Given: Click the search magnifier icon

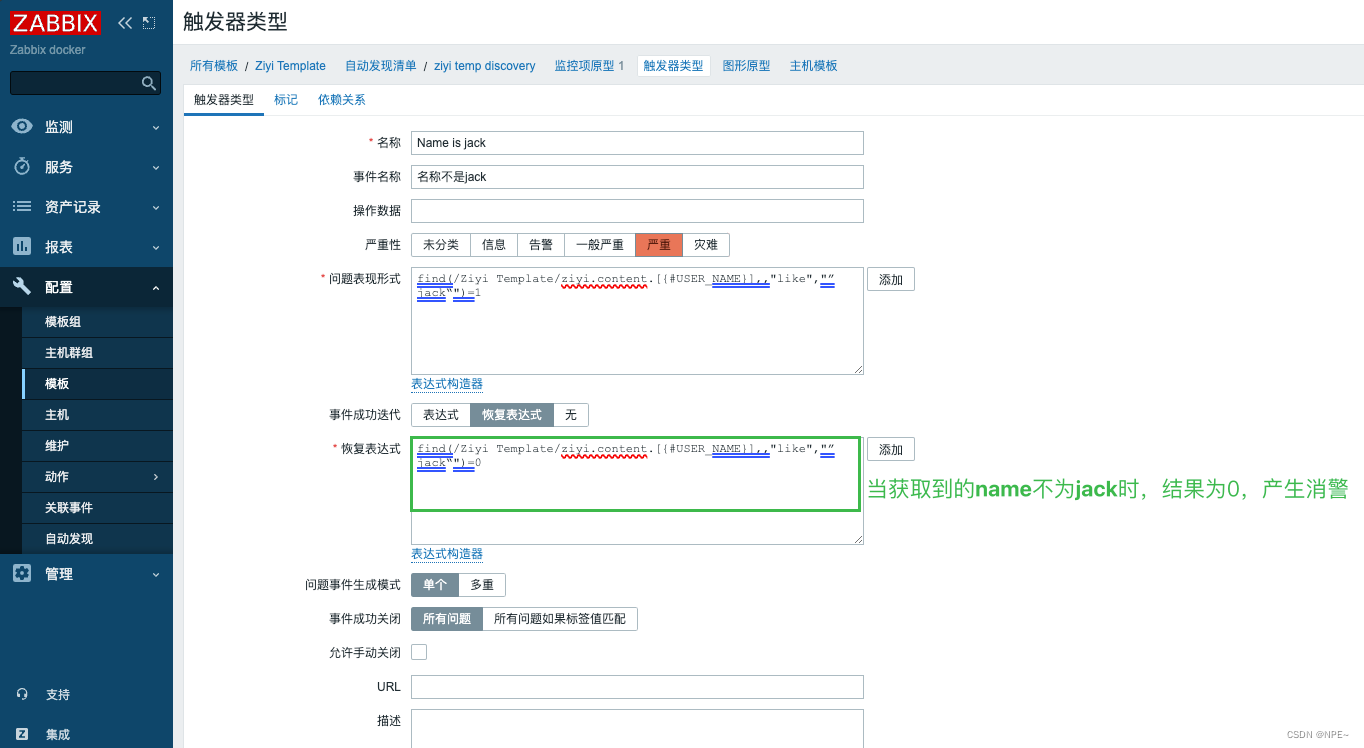Looking at the screenshot, I should [148, 83].
